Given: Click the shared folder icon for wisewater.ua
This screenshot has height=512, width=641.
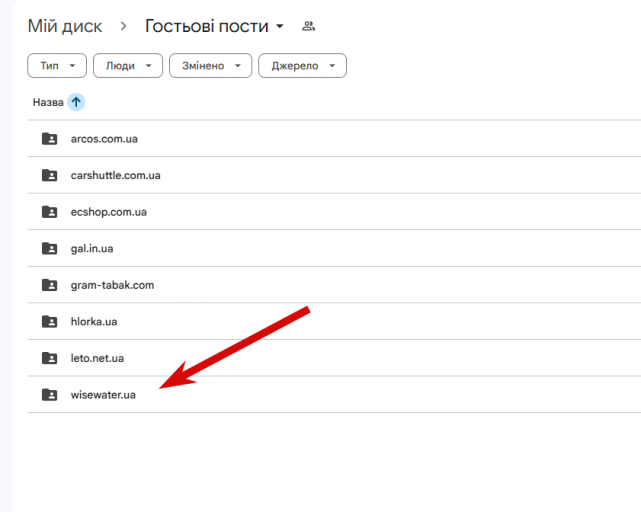Looking at the screenshot, I should tap(49, 395).
